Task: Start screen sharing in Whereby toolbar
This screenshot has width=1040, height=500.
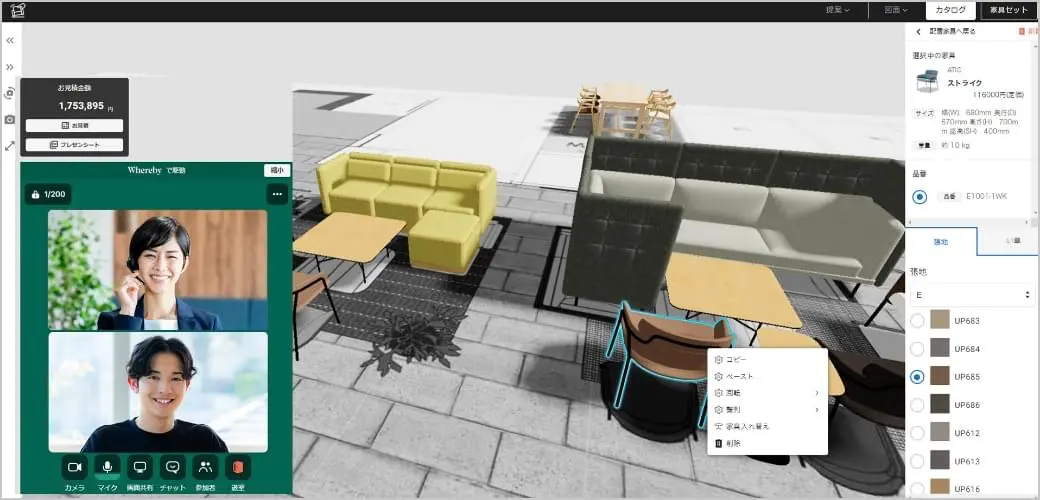Action: [x=139, y=467]
